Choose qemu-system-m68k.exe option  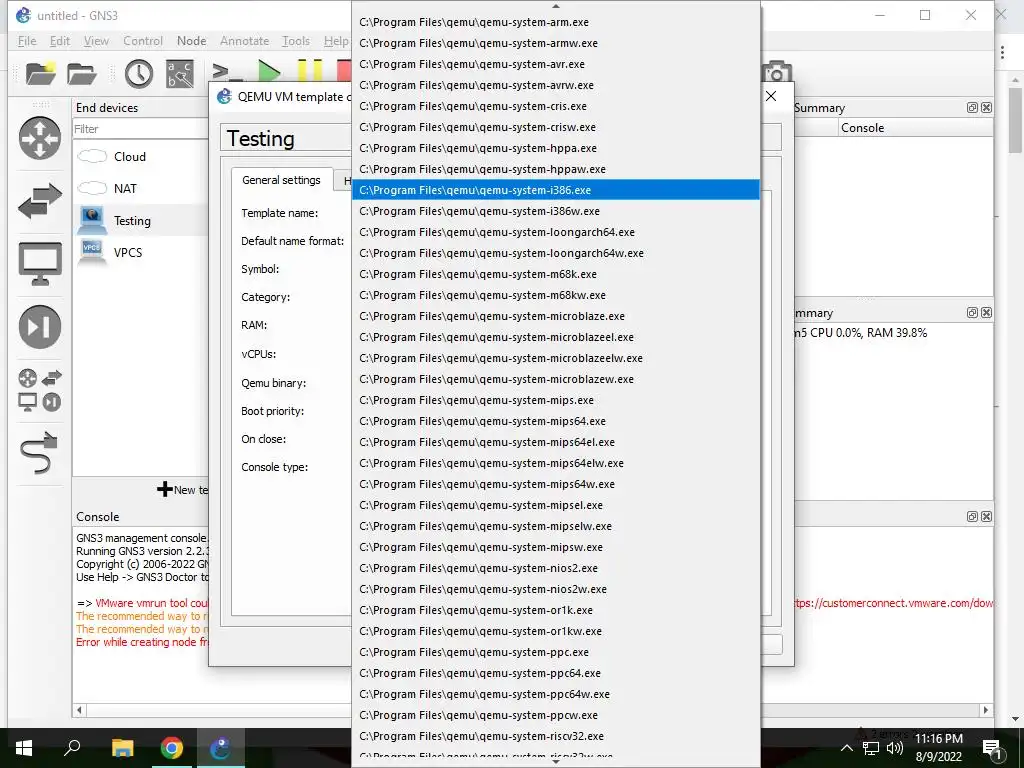556,274
